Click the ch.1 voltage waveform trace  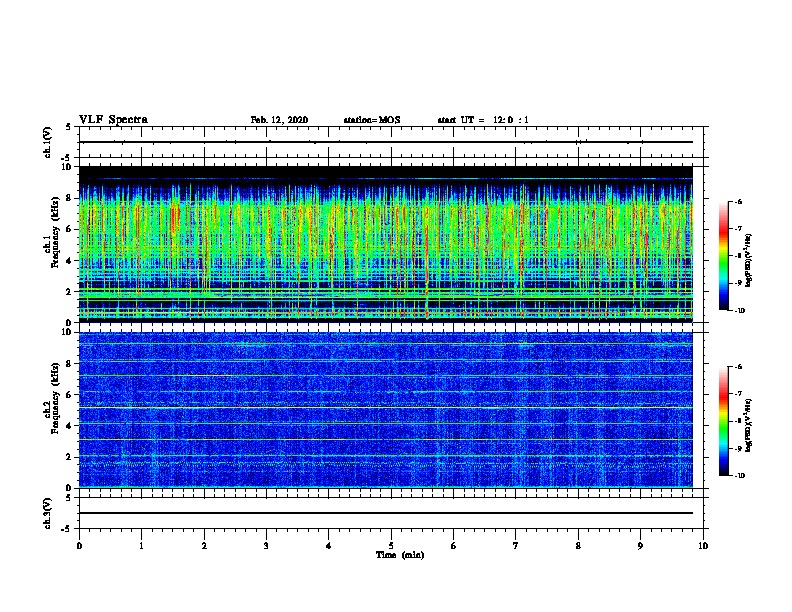coord(386,142)
